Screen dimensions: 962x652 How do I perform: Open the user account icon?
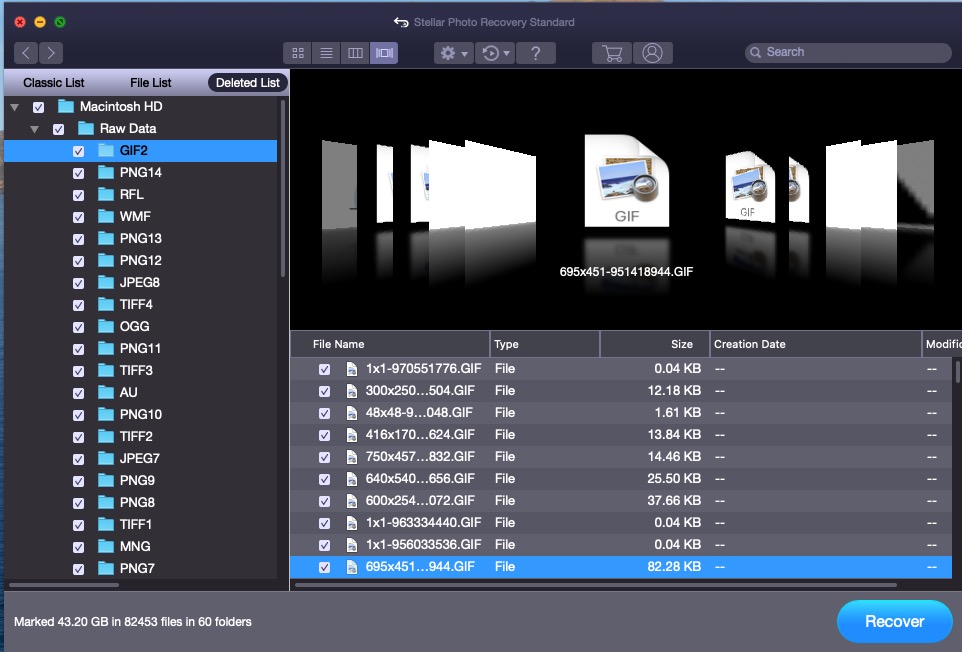coord(652,53)
